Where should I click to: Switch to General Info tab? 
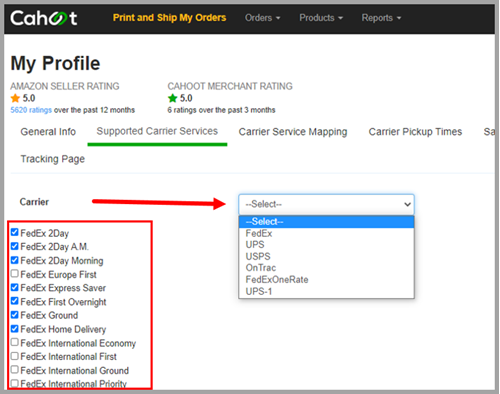[x=48, y=132]
